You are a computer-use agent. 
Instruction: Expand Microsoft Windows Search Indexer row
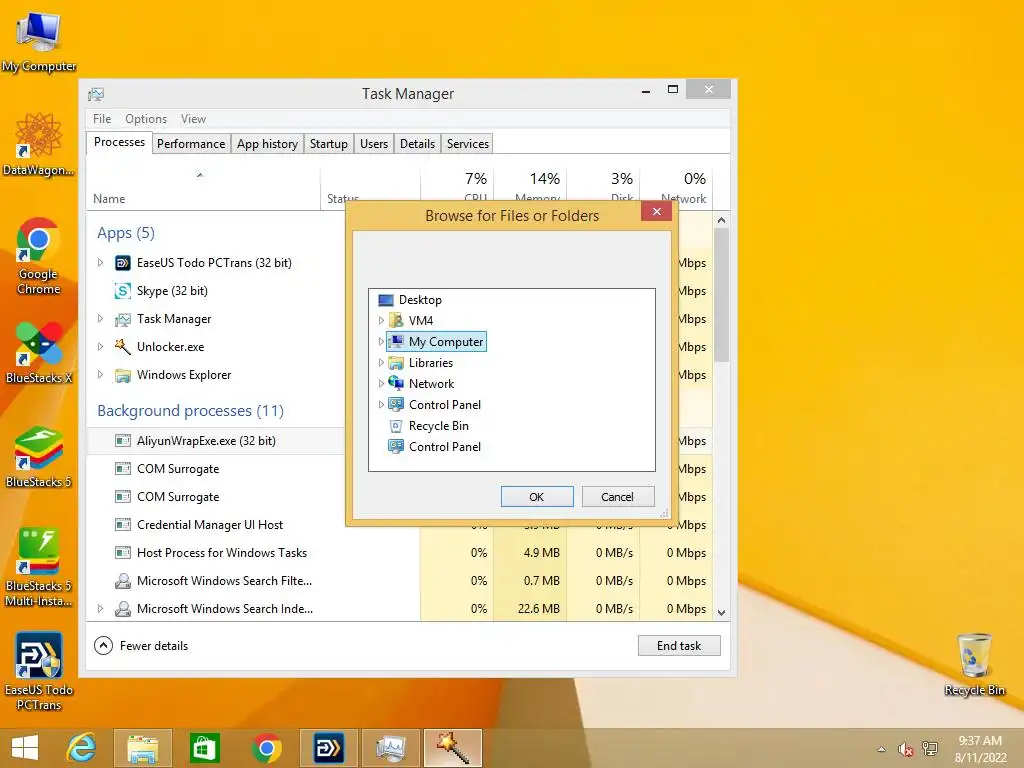tap(100, 609)
